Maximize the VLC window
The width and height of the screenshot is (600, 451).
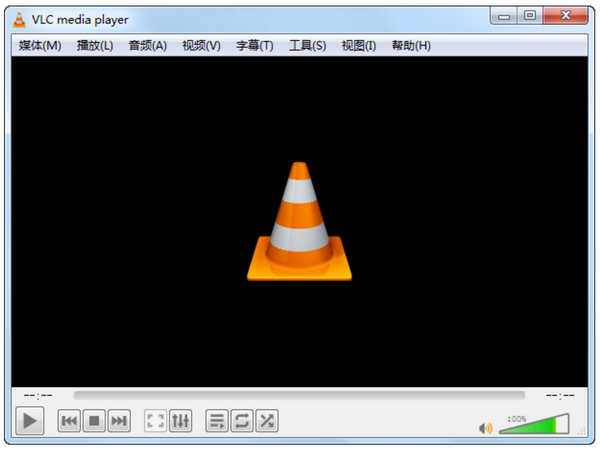530,16
